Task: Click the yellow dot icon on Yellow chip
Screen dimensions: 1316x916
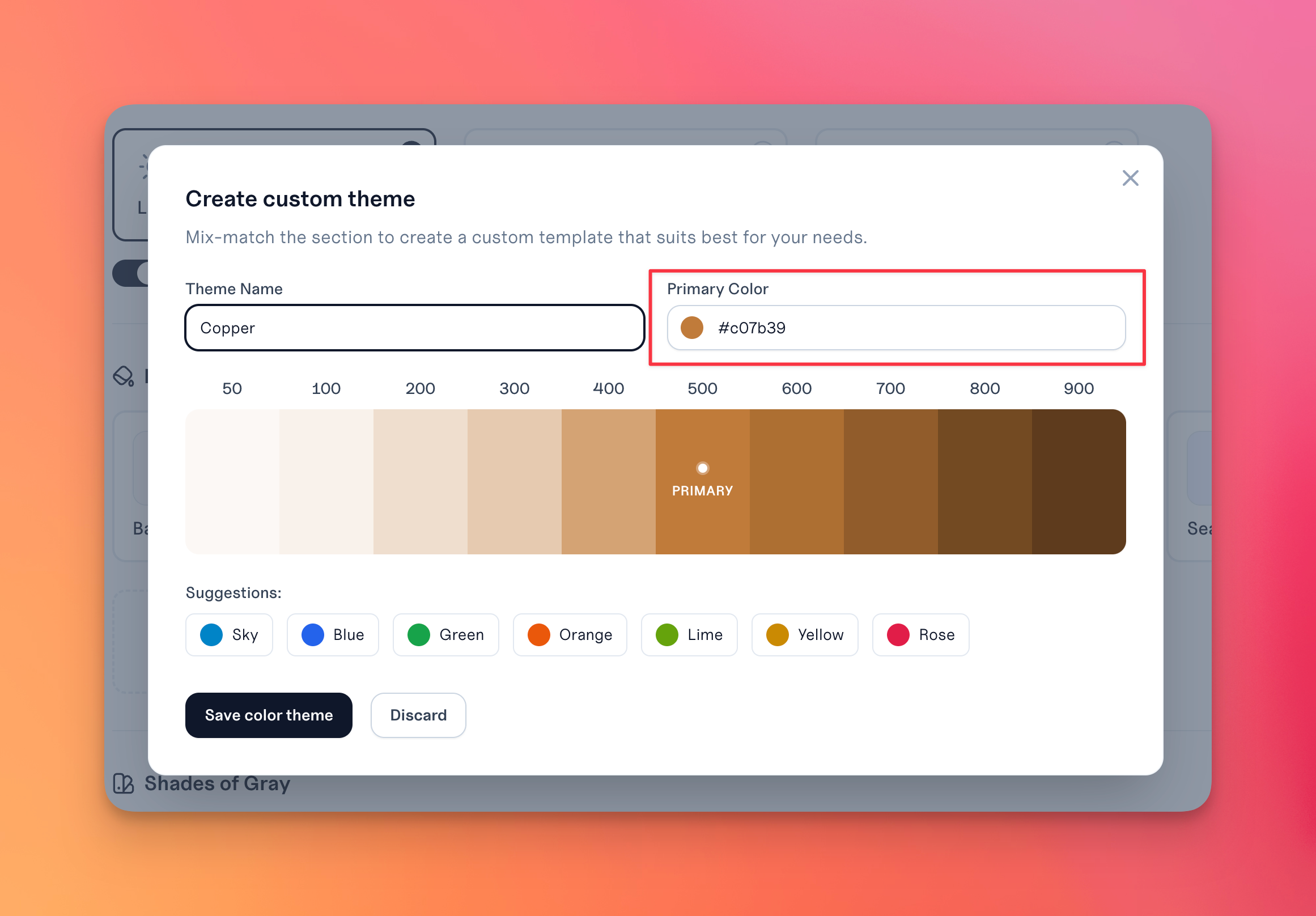Action: [x=776, y=634]
